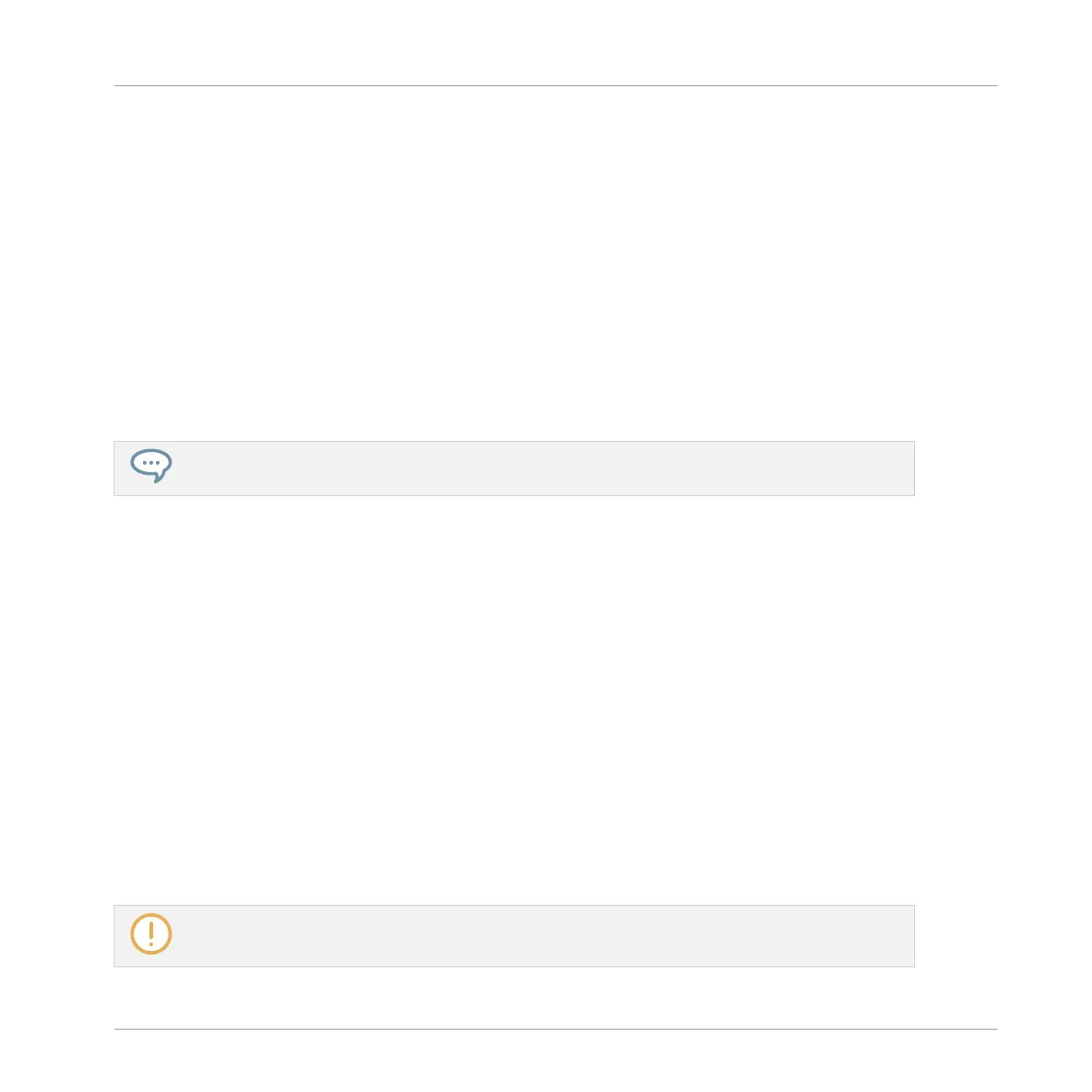Click the right end of the footer rule
Image resolution: width=1092 pixels, height=1092 pixels.
992,1029
